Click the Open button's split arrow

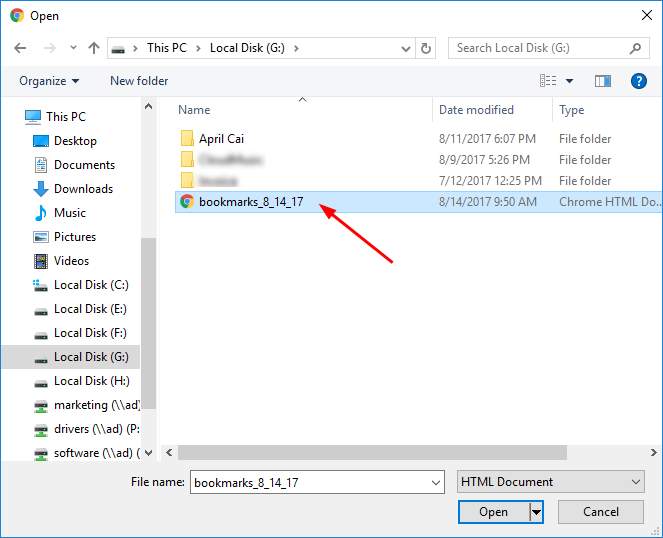pos(537,512)
